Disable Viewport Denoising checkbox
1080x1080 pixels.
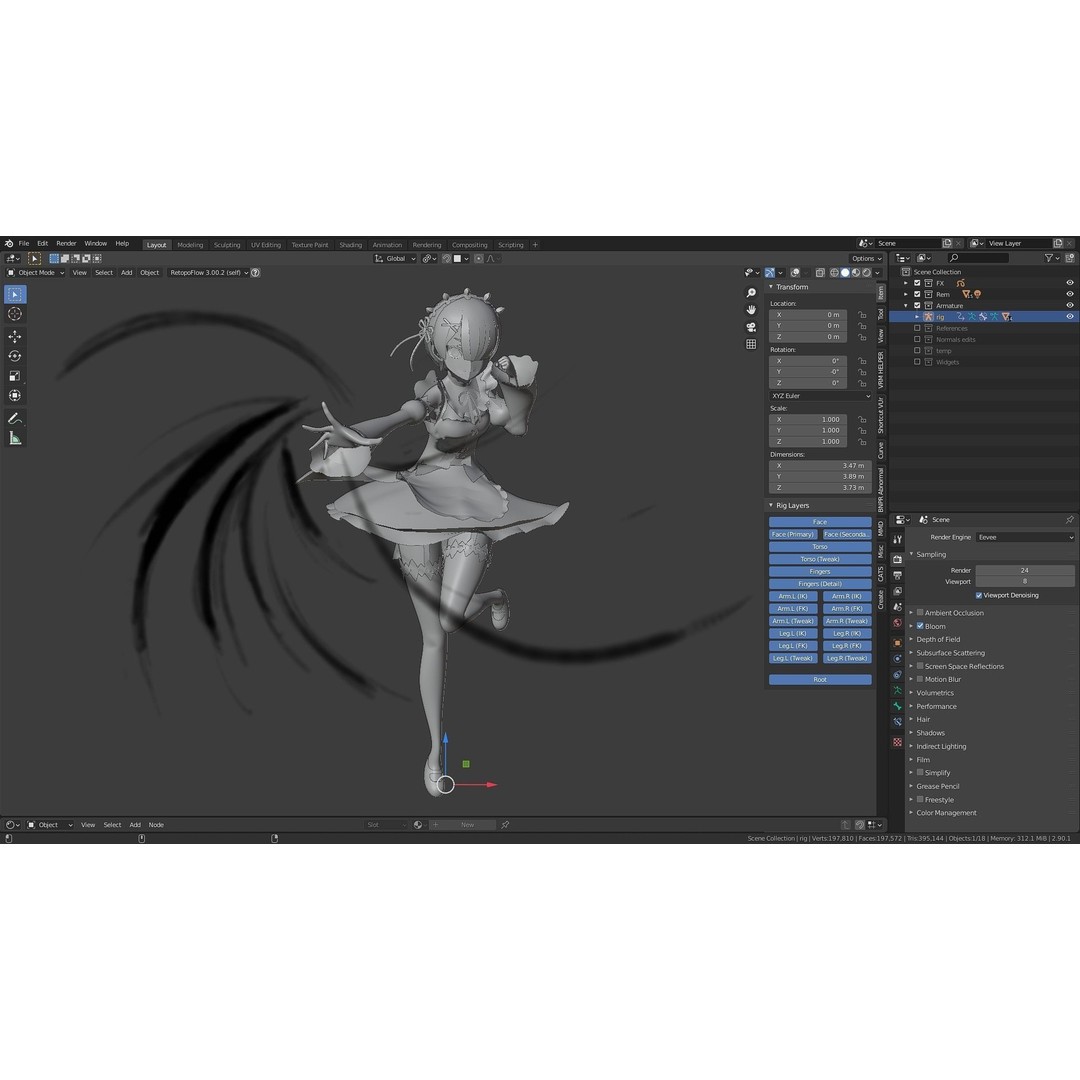point(979,596)
